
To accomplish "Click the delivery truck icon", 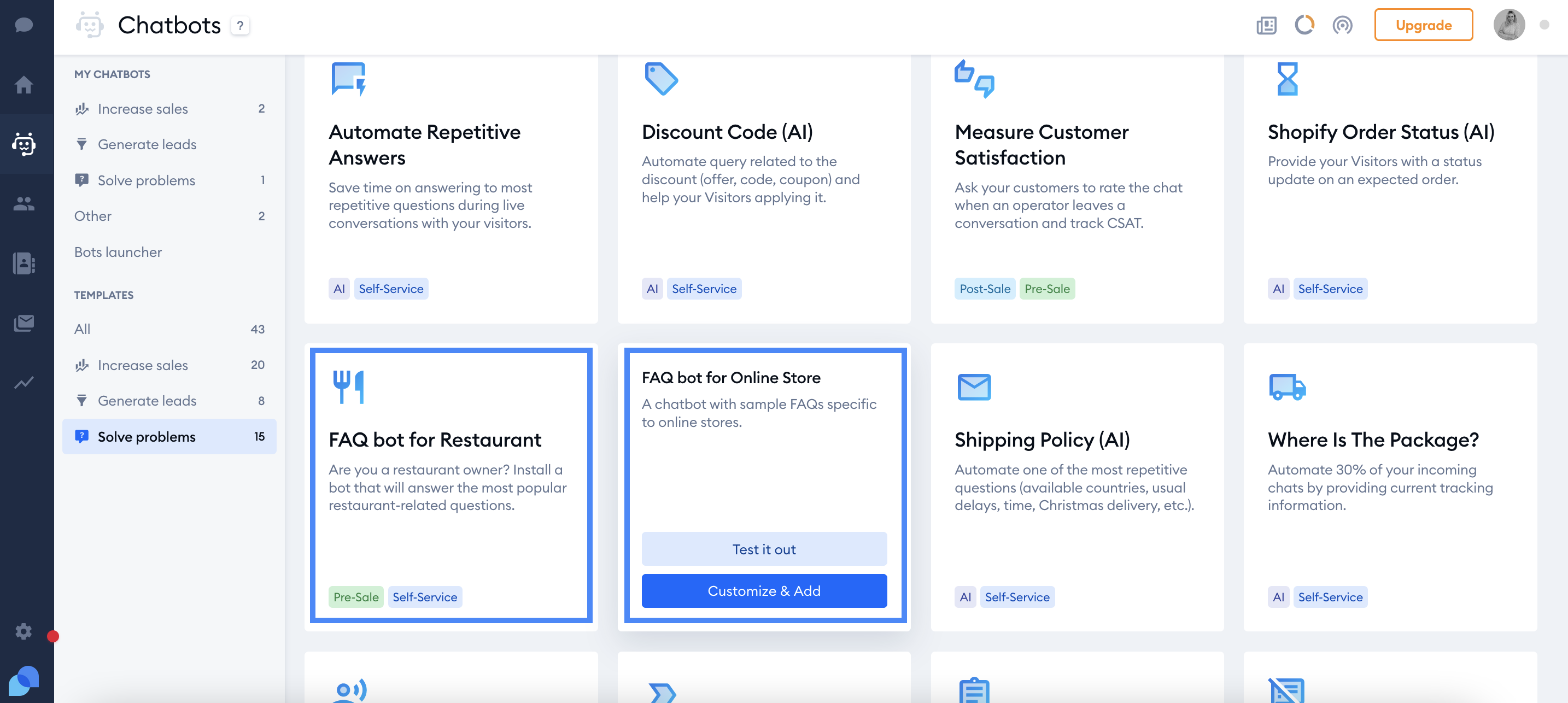I will pos(1288,387).
